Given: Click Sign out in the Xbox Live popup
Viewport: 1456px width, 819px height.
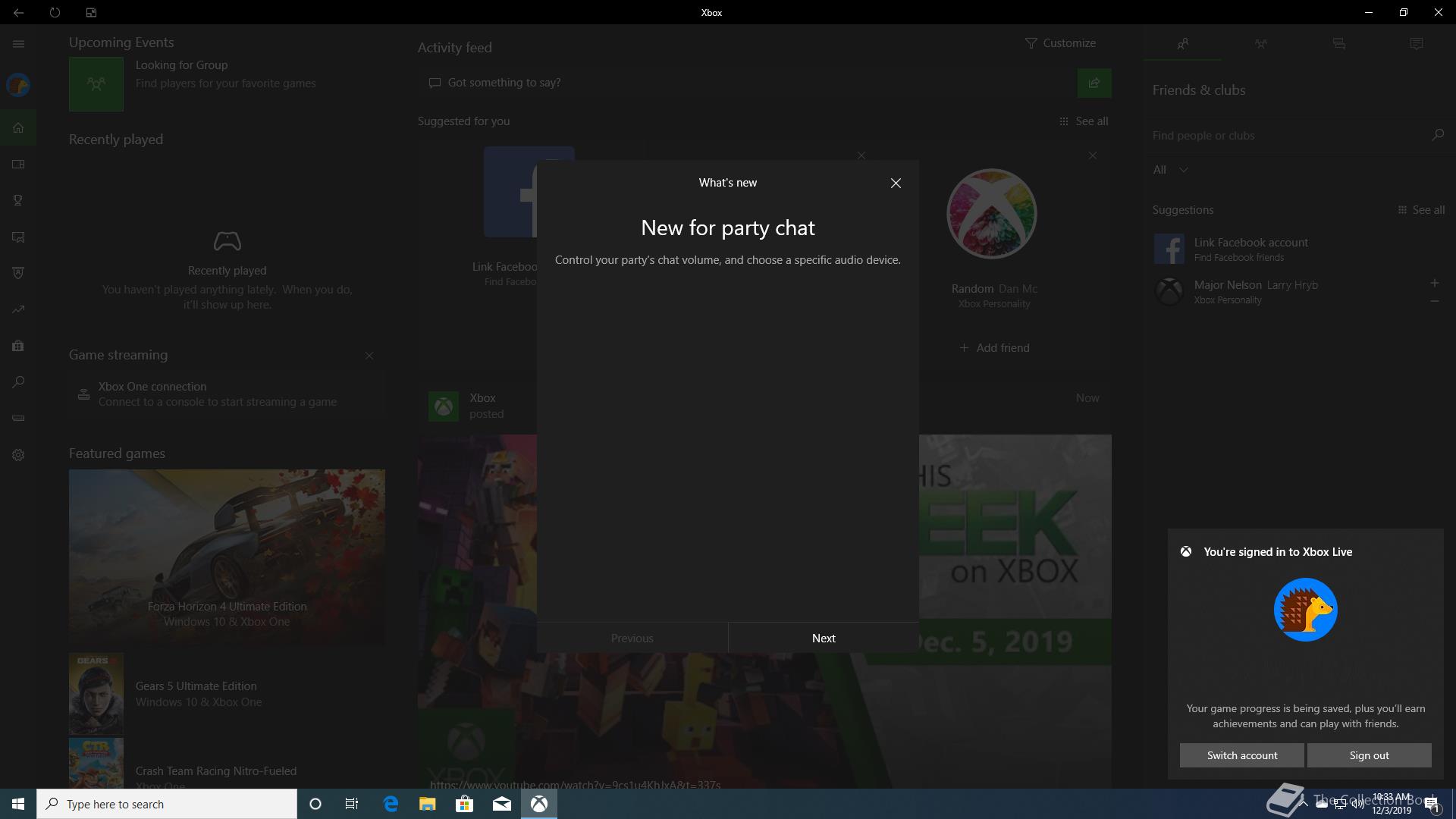Looking at the screenshot, I should [x=1369, y=755].
